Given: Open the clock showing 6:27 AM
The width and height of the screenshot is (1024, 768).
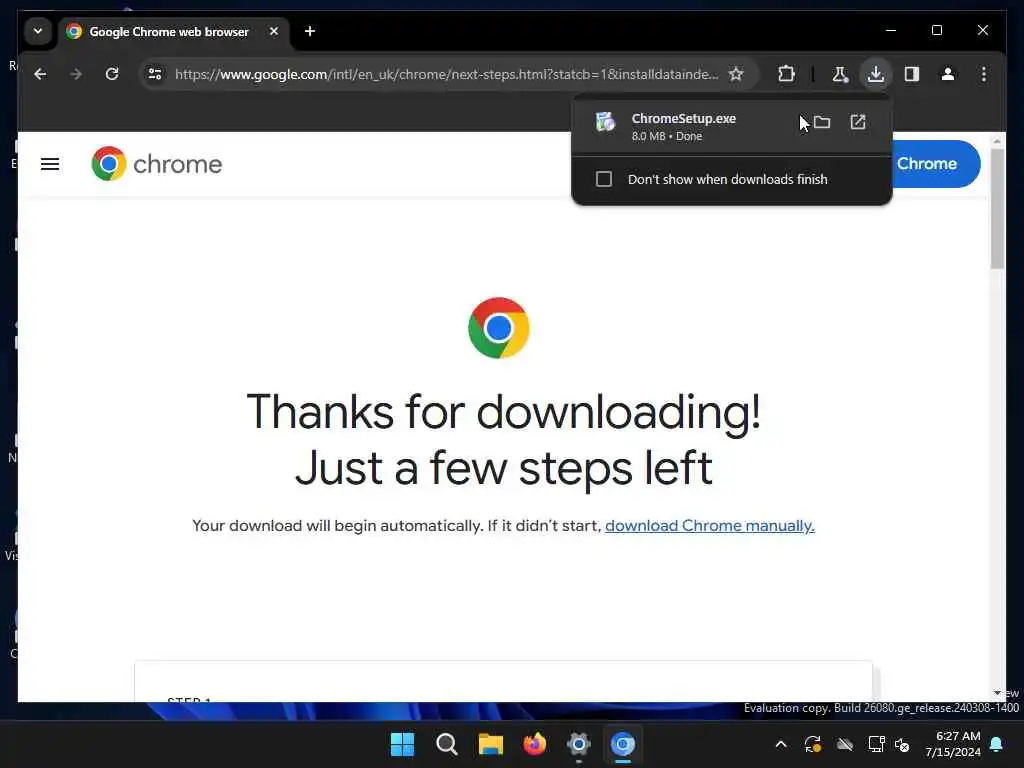Looking at the screenshot, I should [953, 744].
